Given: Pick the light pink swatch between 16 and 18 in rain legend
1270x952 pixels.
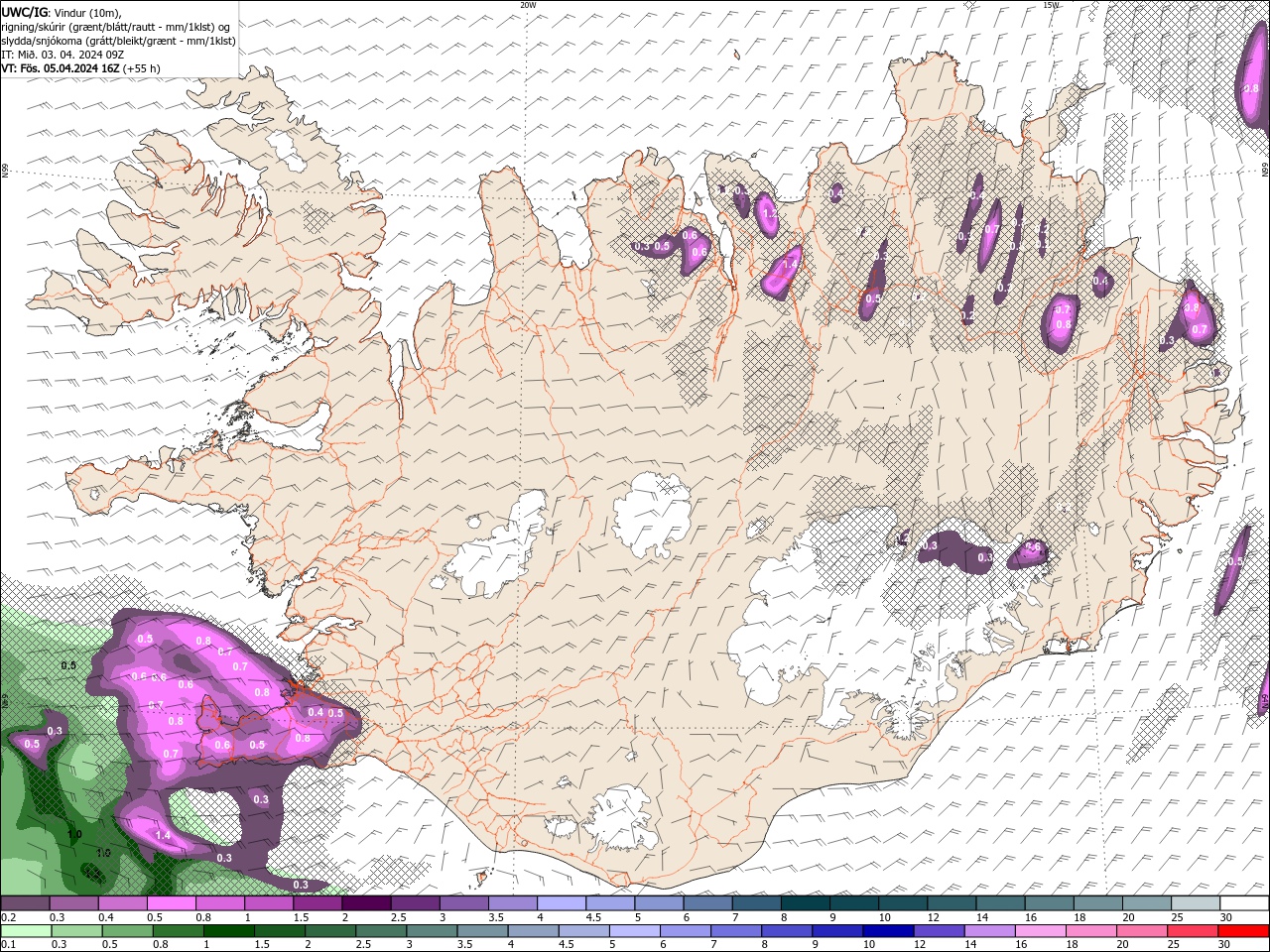Looking at the screenshot, I should pyautogui.click(x=1040, y=931).
